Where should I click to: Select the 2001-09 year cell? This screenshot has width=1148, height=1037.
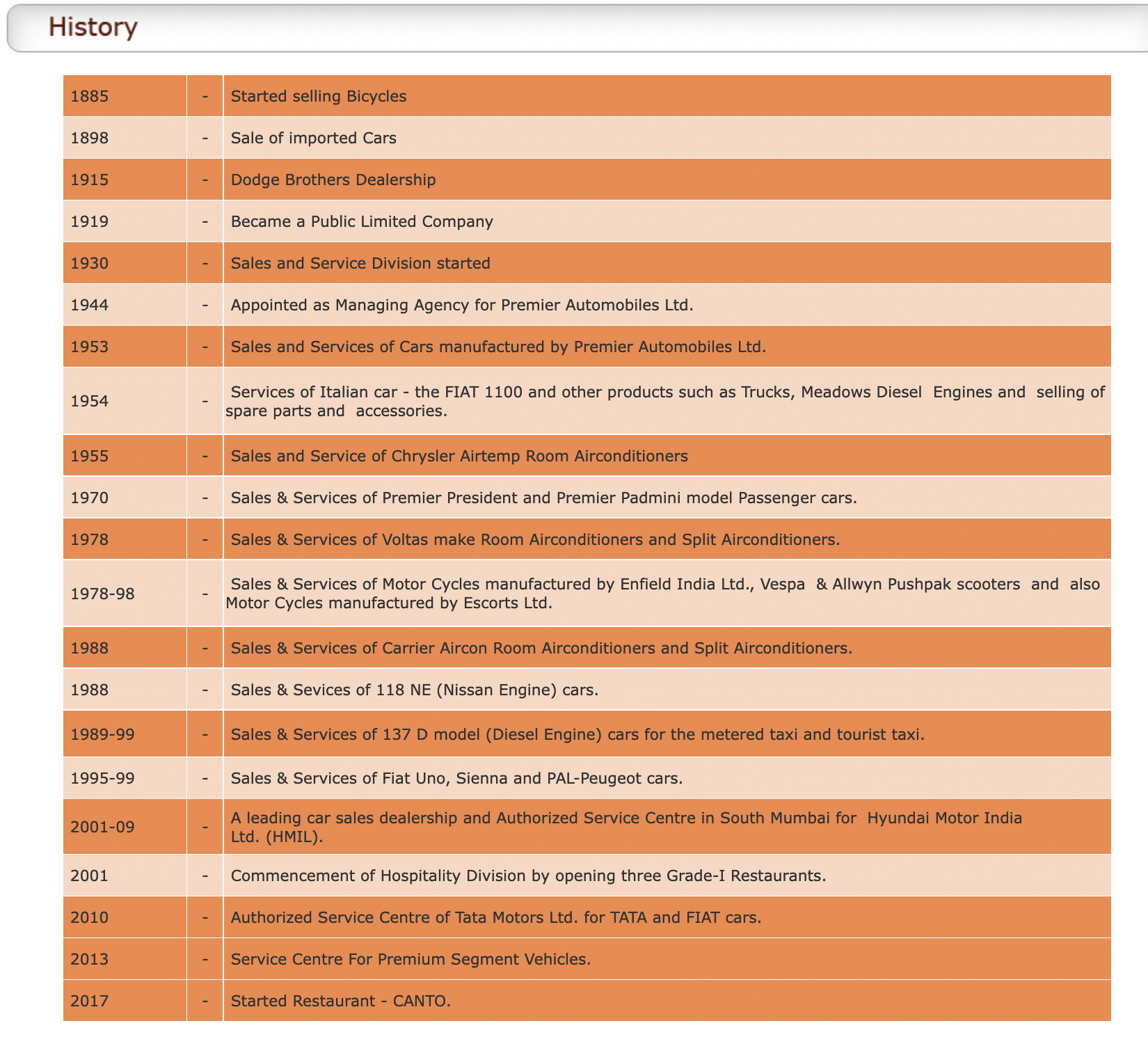point(125,827)
